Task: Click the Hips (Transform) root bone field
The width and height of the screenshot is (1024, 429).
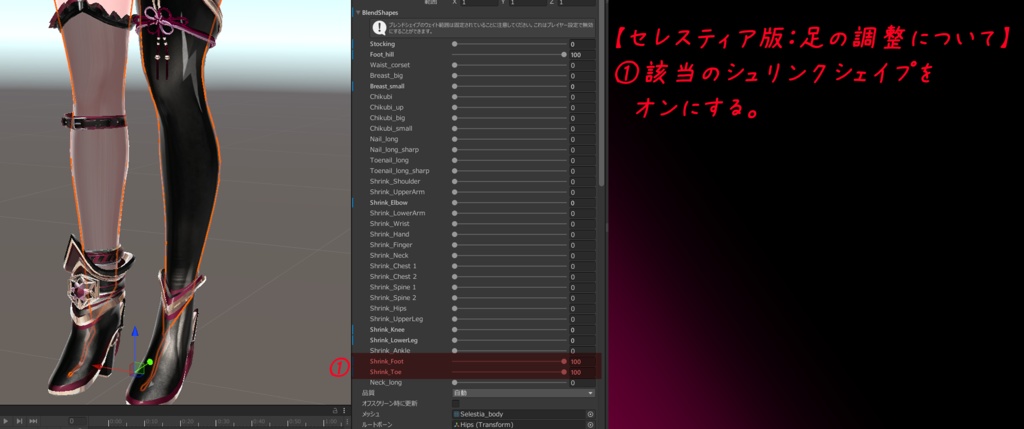Action: point(519,424)
